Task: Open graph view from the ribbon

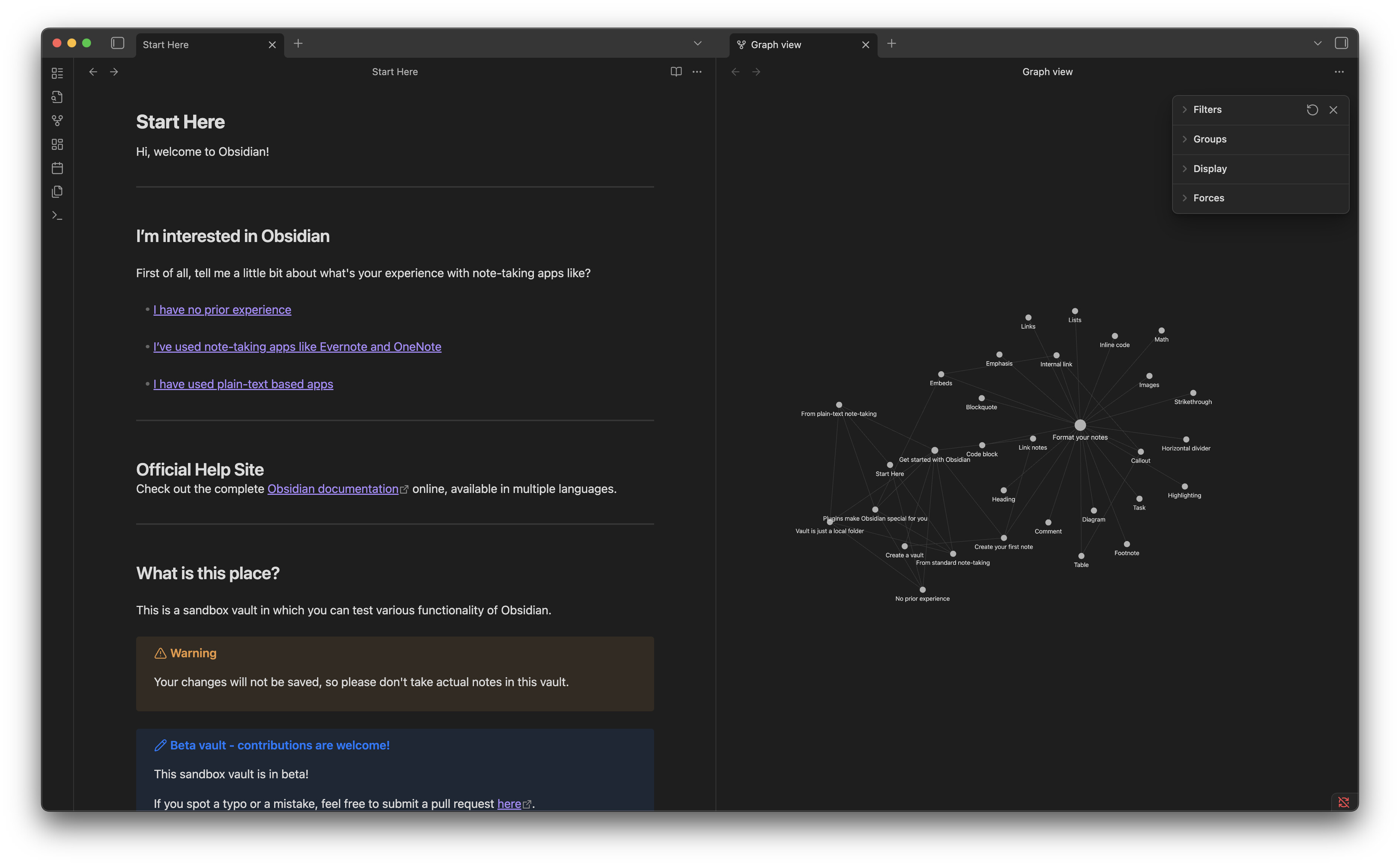Action: click(57, 121)
